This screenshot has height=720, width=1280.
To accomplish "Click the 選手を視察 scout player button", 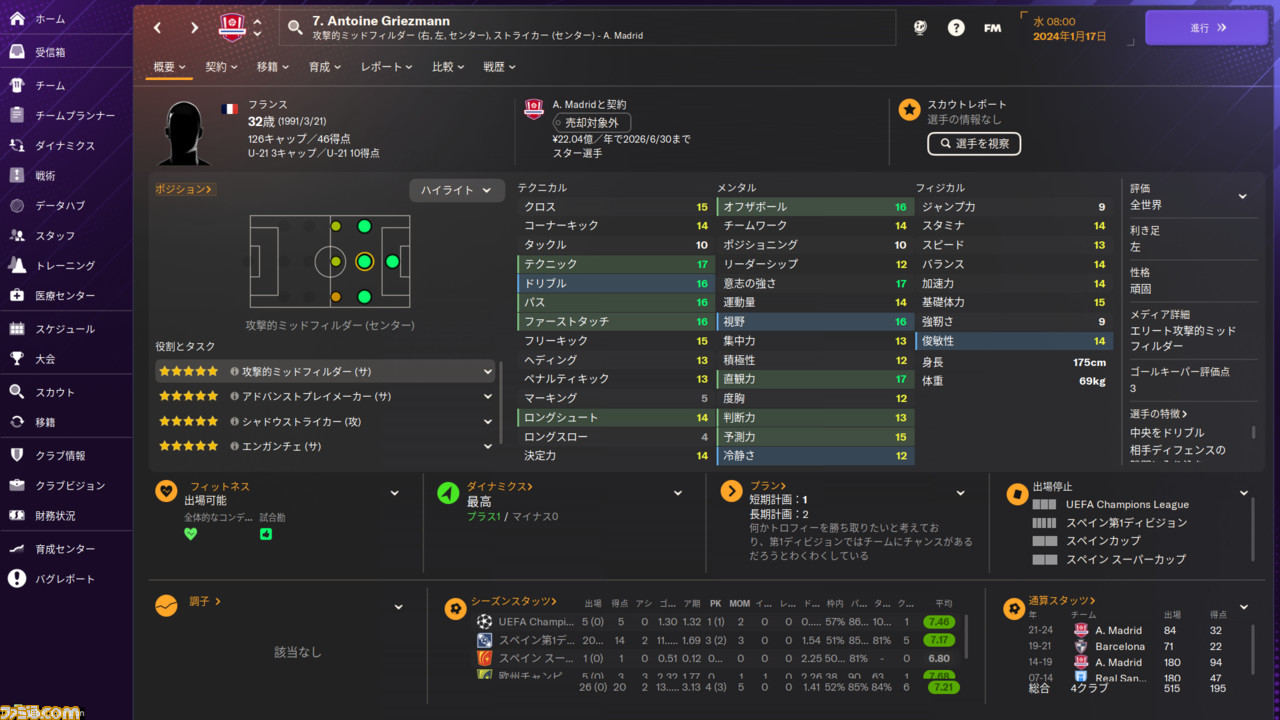I will click(x=974, y=144).
